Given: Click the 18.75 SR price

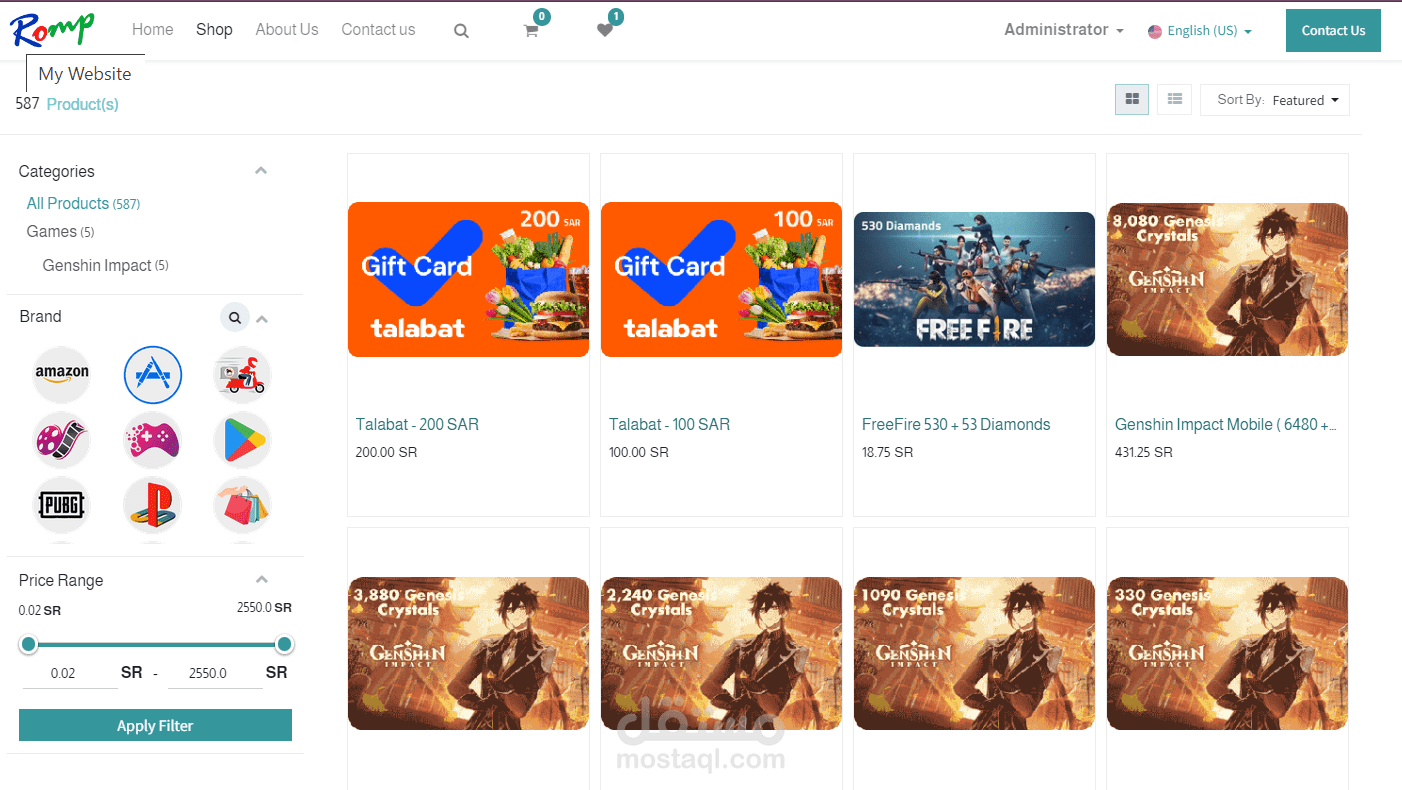Looking at the screenshot, I should pyautogui.click(x=887, y=452).
